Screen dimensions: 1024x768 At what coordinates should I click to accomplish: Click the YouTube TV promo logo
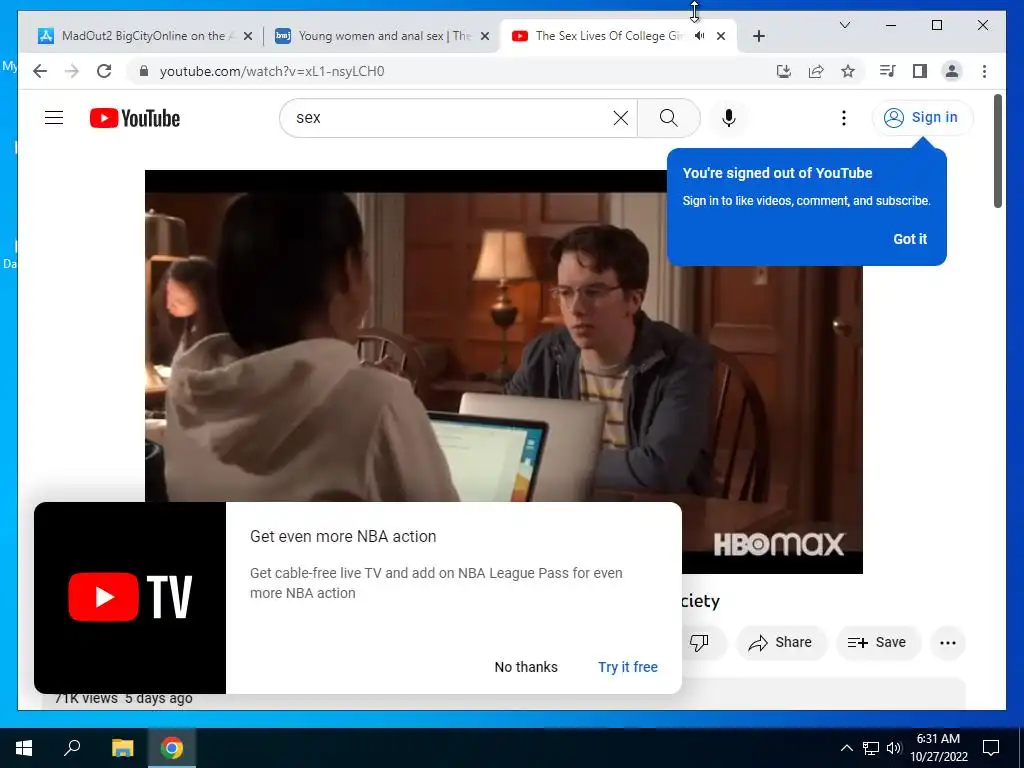click(x=130, y=598)
